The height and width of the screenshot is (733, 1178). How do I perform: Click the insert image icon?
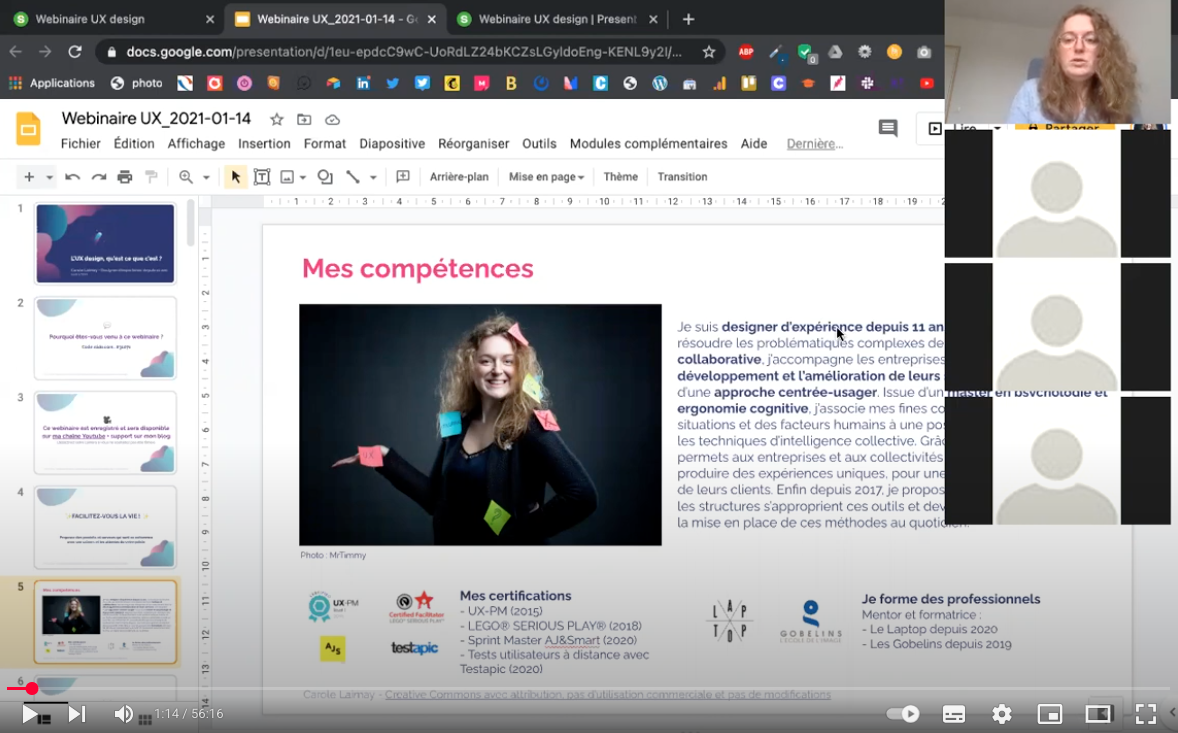tap(287, 177)
